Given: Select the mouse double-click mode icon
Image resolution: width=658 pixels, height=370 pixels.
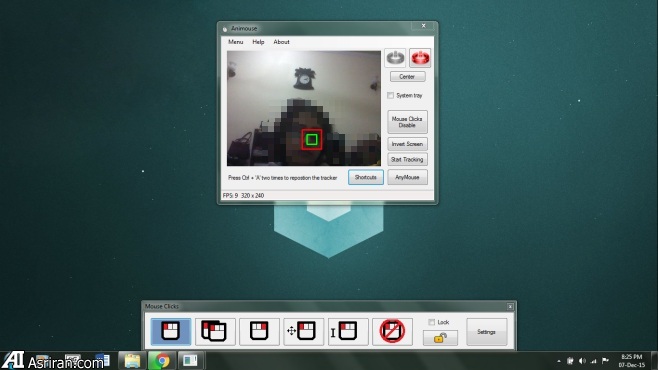Looking at the screenshot, I should (x=215, y=331).
